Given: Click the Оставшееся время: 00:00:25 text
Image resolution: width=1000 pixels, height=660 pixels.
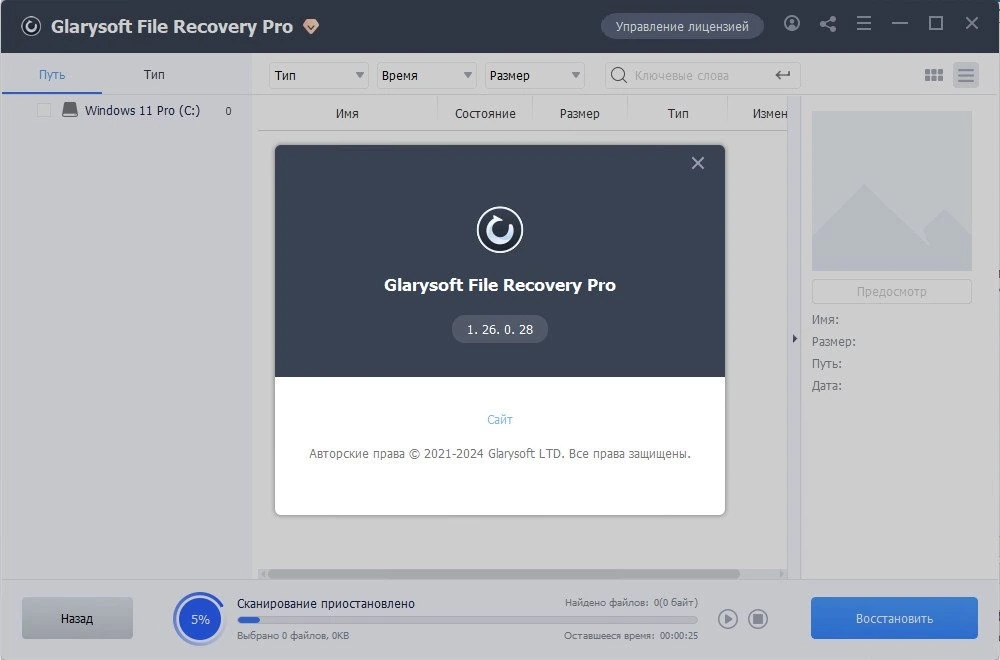Looking at the screenshot, I should pos(631,636).
